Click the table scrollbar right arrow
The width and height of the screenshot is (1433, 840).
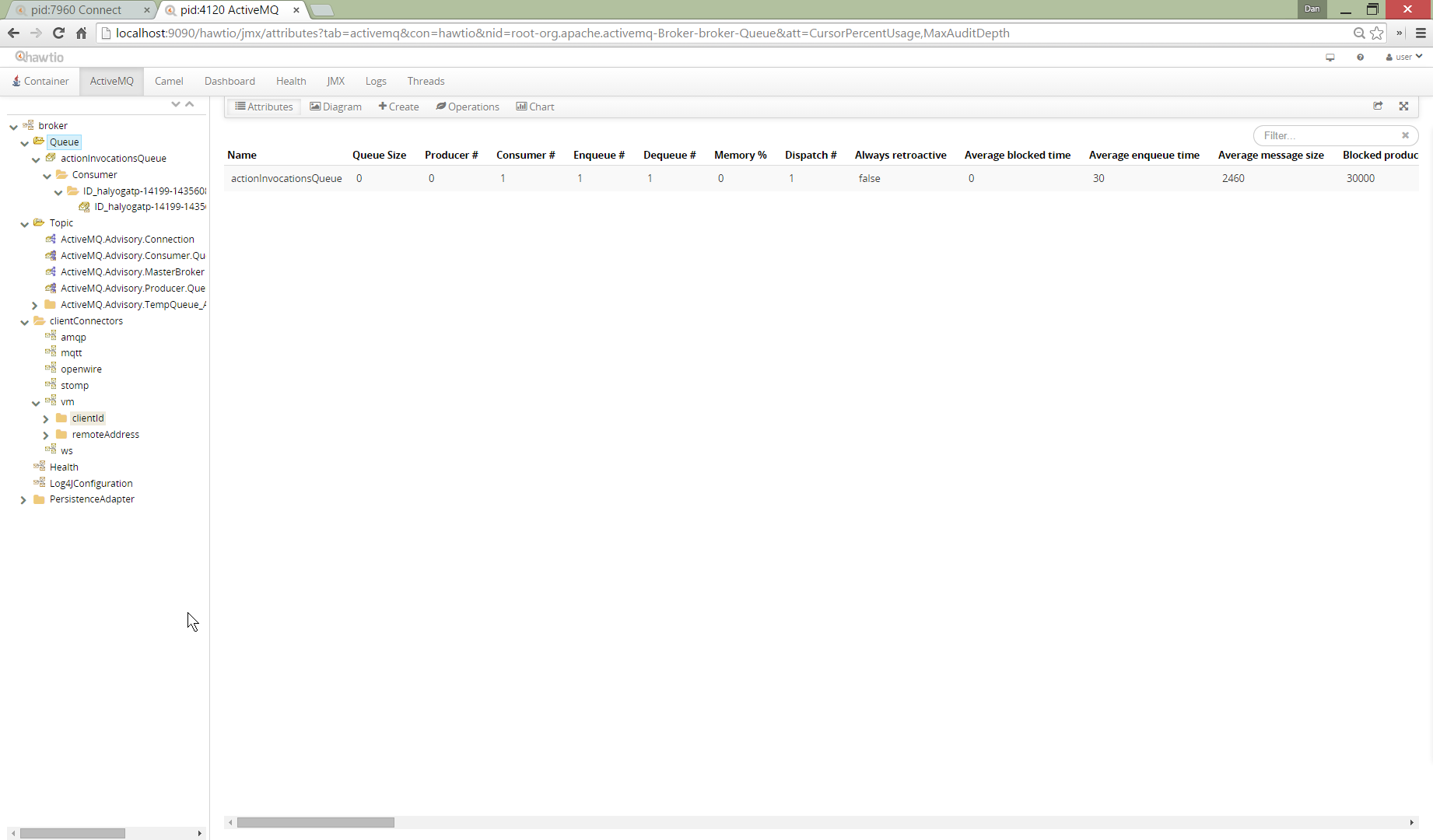(x=1412, y=822)
